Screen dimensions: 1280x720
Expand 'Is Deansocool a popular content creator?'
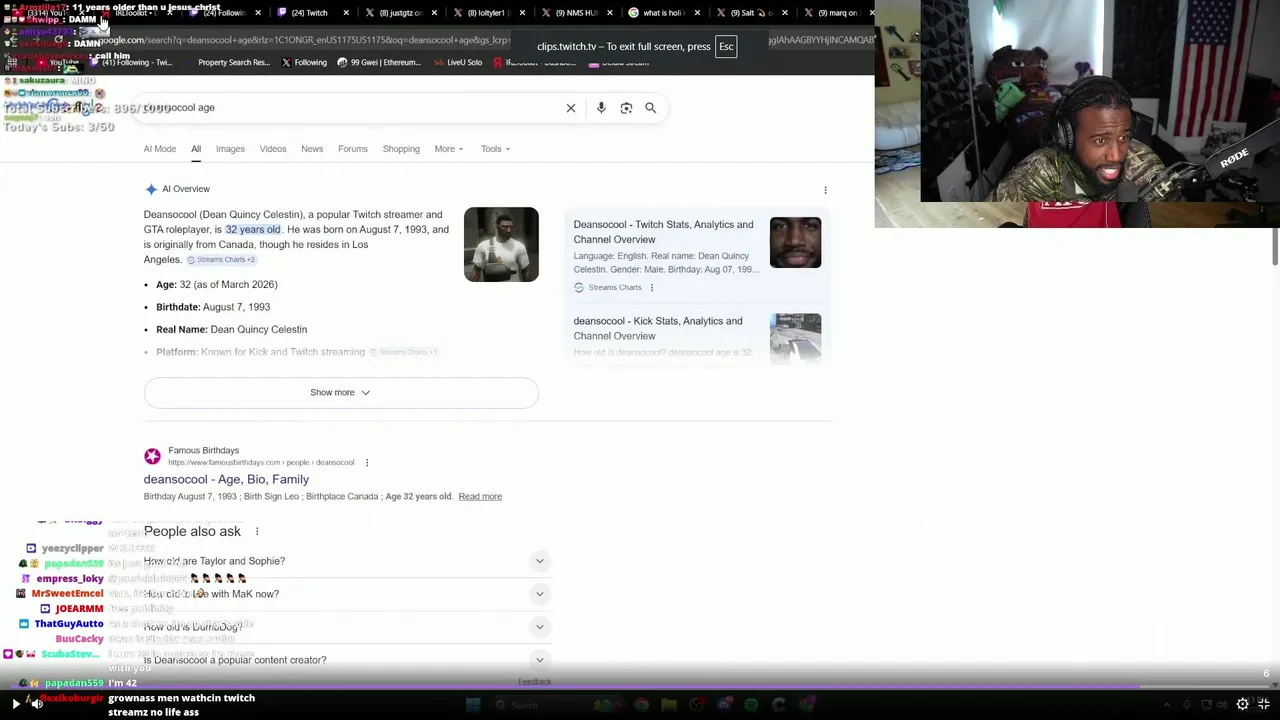(347, 660)
